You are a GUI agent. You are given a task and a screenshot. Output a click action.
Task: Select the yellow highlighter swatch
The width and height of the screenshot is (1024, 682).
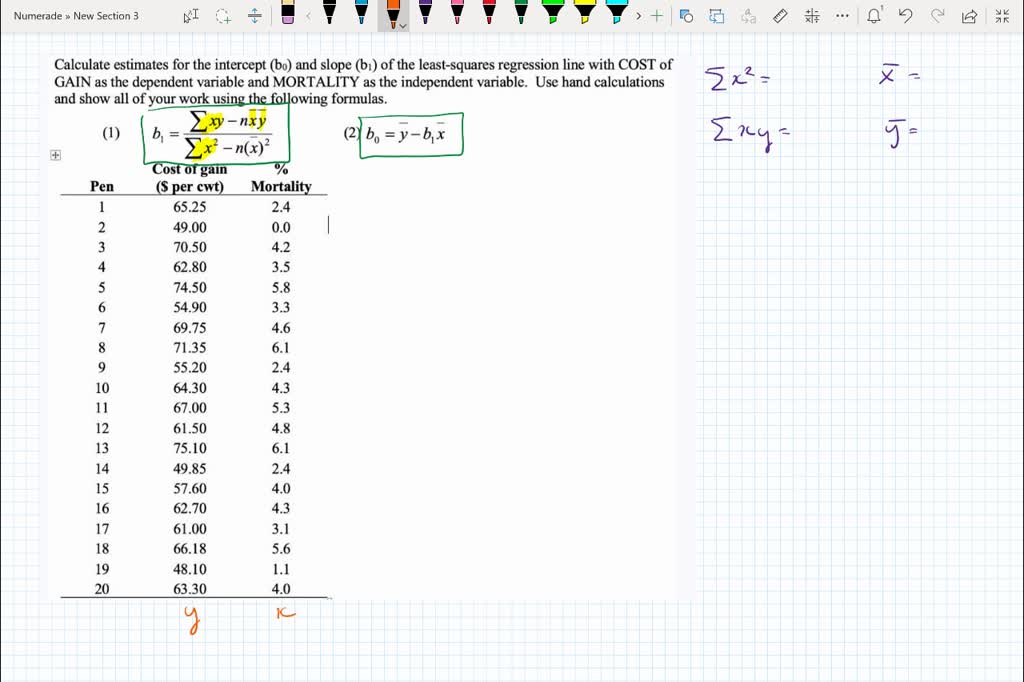click(x=584, y=15)
